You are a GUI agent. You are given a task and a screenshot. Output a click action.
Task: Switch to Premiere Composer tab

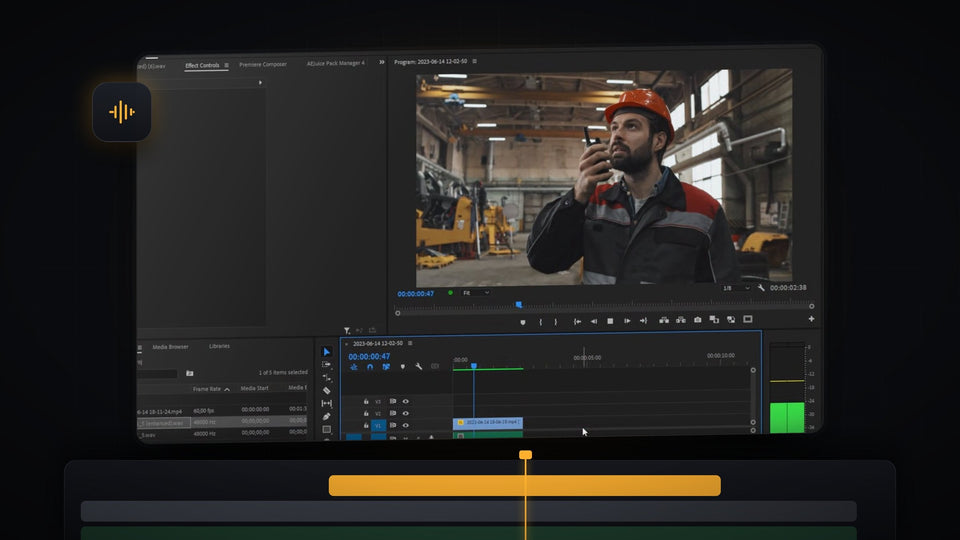tap(263, 64)
